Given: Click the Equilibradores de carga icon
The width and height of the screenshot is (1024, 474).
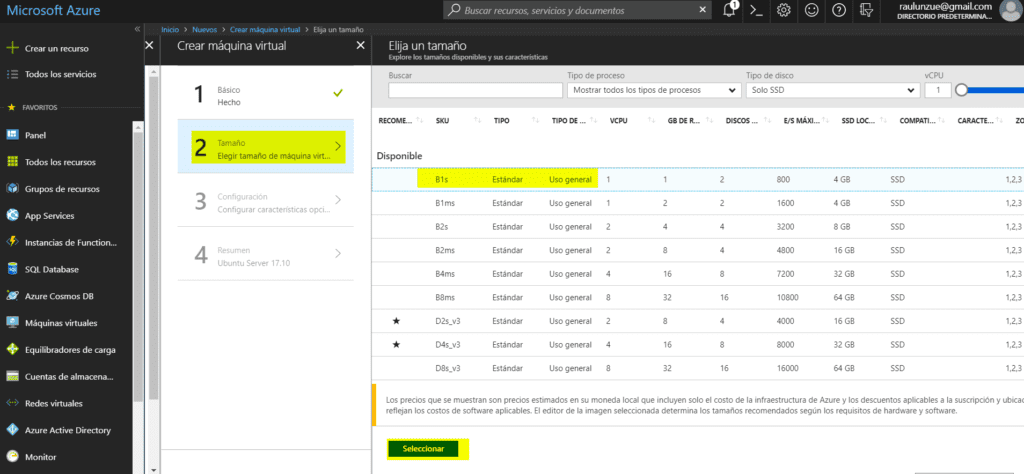Looking at the screenshot, I should [x=12, y=349].
